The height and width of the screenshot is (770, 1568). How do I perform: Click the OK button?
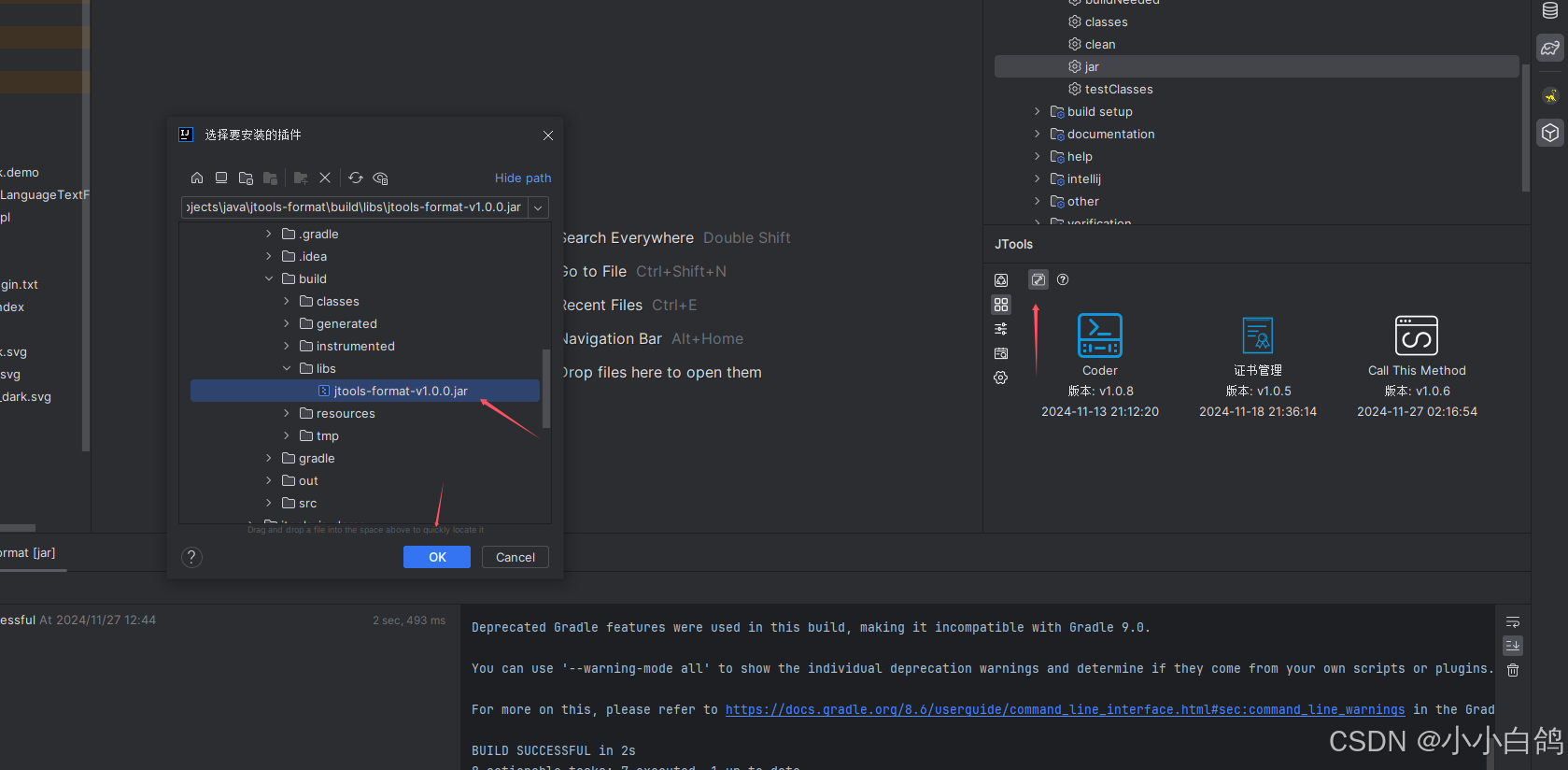pos(437,557)
